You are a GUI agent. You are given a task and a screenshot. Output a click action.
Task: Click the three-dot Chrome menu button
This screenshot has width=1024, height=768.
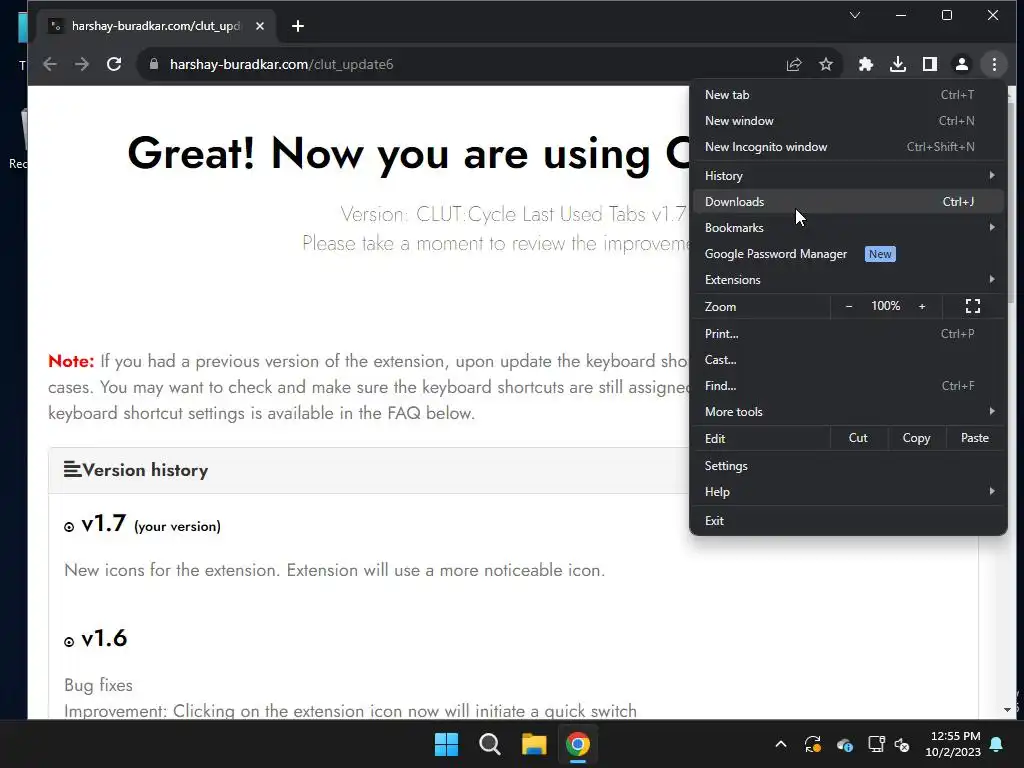point(994,64)
